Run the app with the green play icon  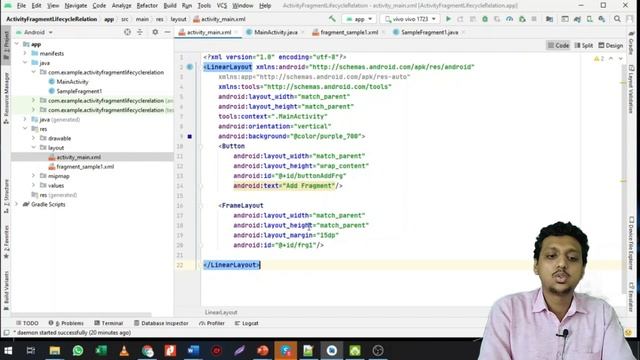[x=448, y=19]
